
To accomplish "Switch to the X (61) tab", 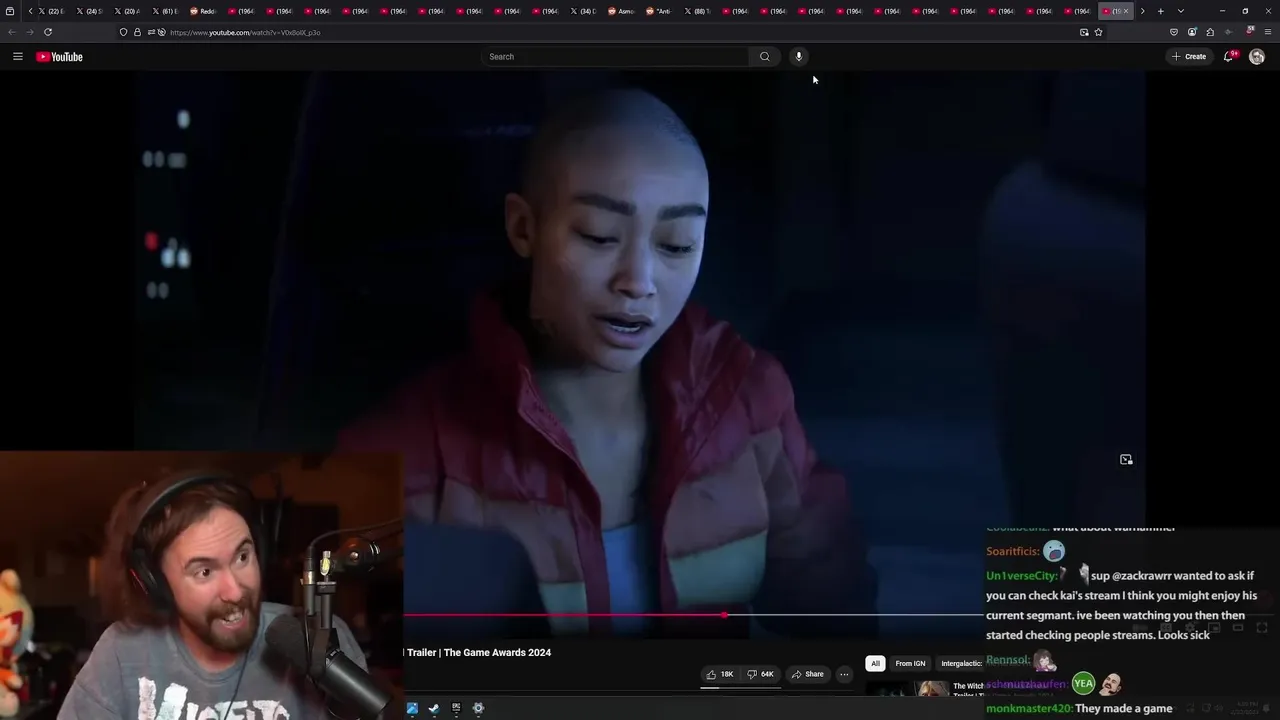I will [x=166, y=11].
